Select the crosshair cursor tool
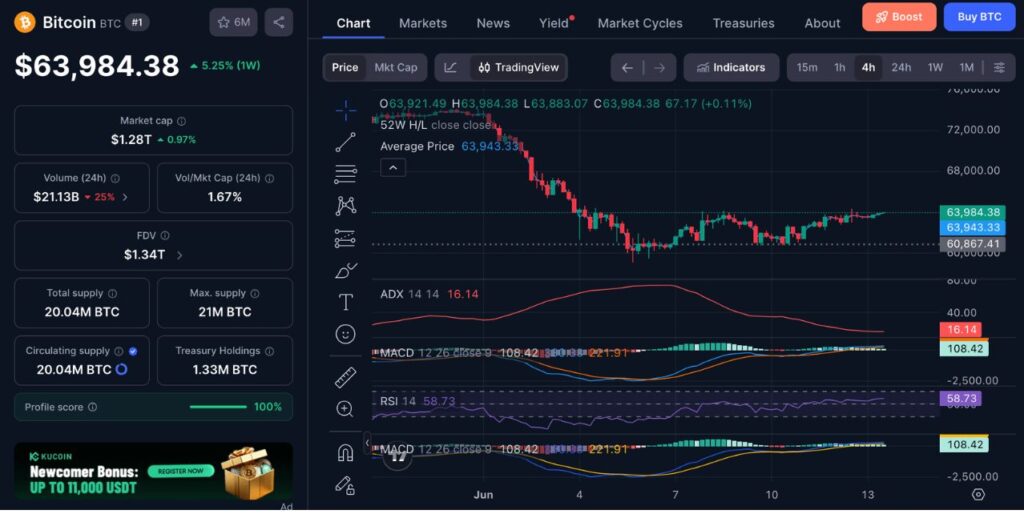The height and width of the screenshot is (514, 1024). point(345,111)
